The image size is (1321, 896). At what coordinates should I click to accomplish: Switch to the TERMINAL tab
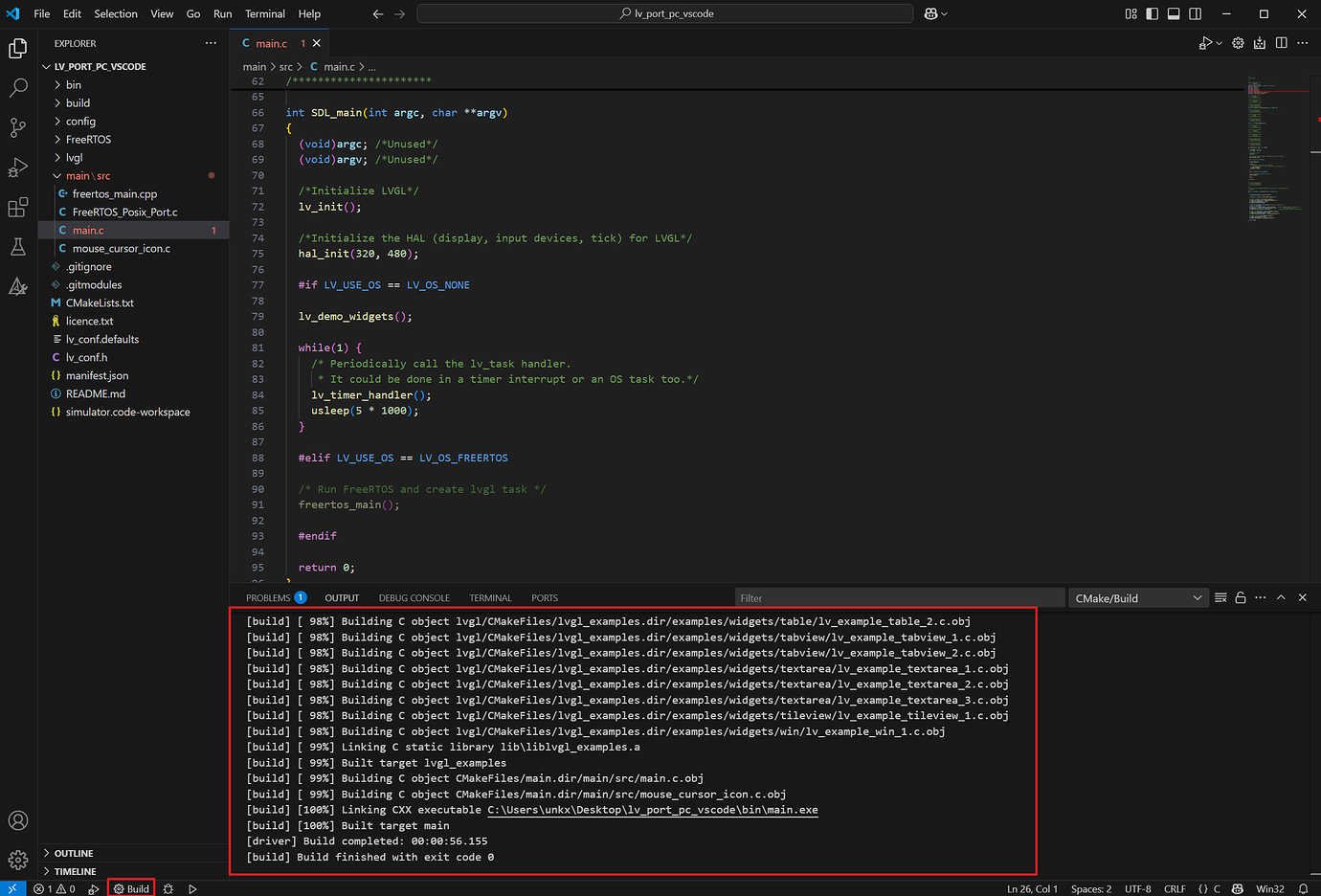click(490, 597)
